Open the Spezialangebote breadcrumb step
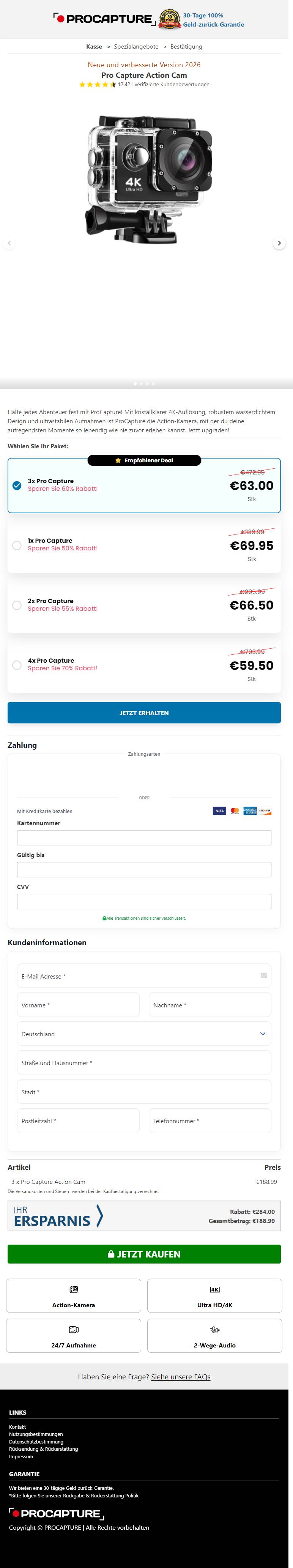The width and height of the screenshot is (293, 1568). pyautogui.click(x=136, y=47)
